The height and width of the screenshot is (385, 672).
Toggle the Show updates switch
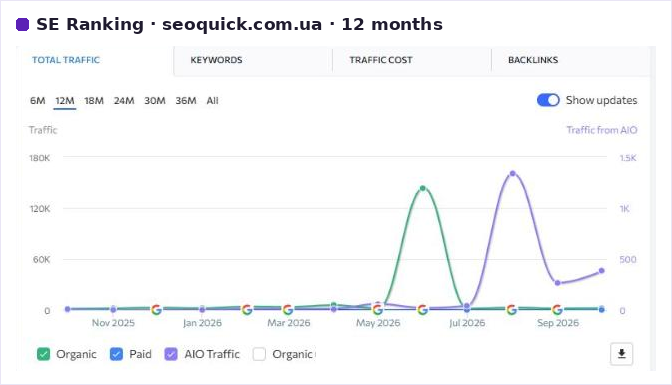[x=548, y=100]
